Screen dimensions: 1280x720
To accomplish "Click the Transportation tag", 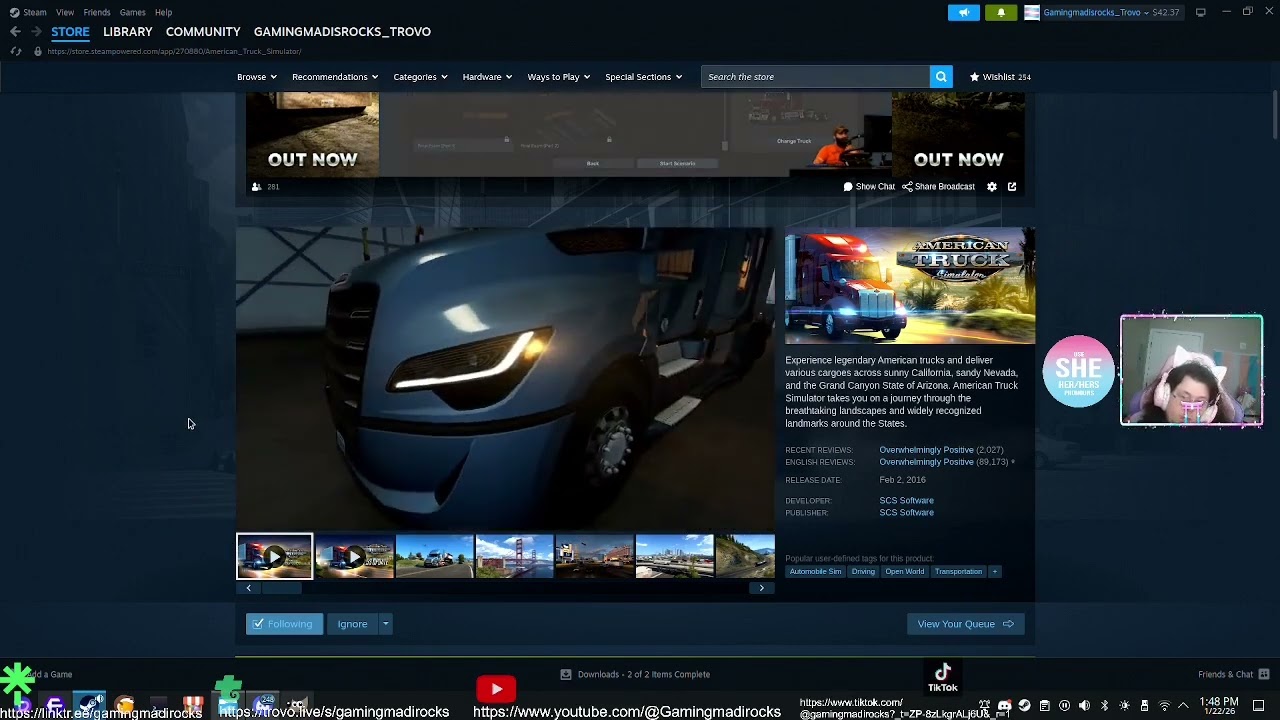I will pos(958,572).
